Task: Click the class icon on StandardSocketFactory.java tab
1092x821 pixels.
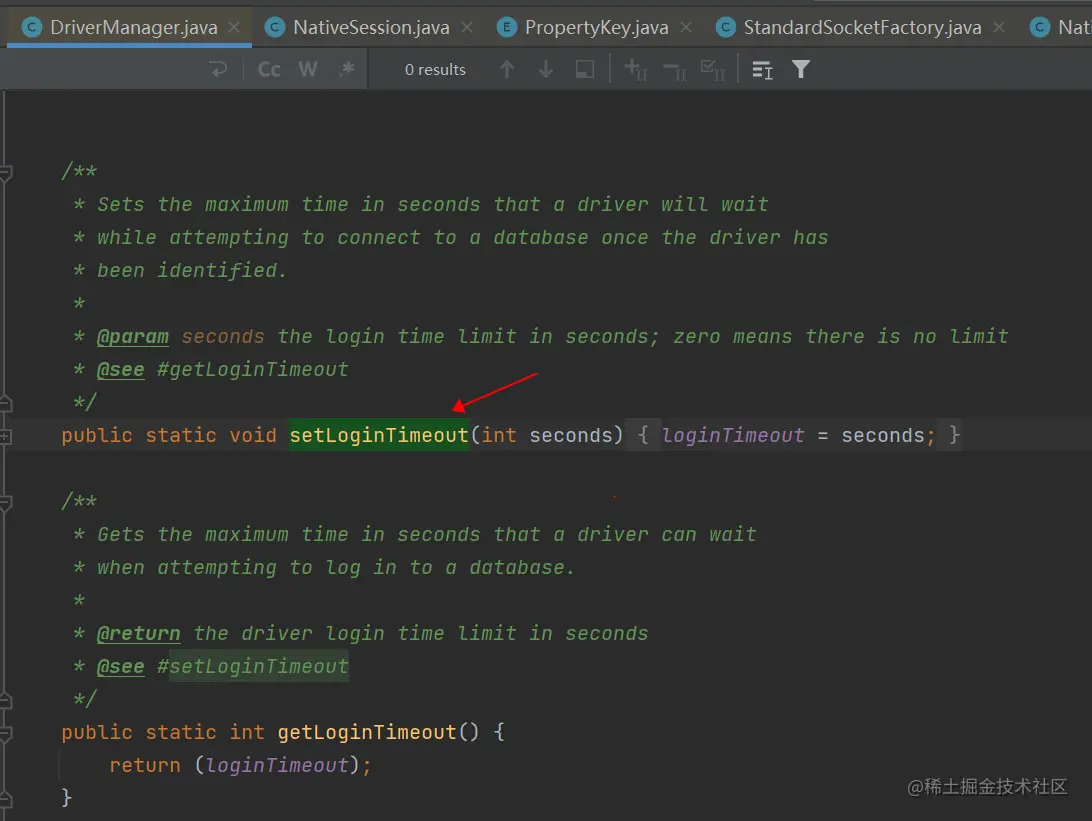Action: tap(726, 27)
